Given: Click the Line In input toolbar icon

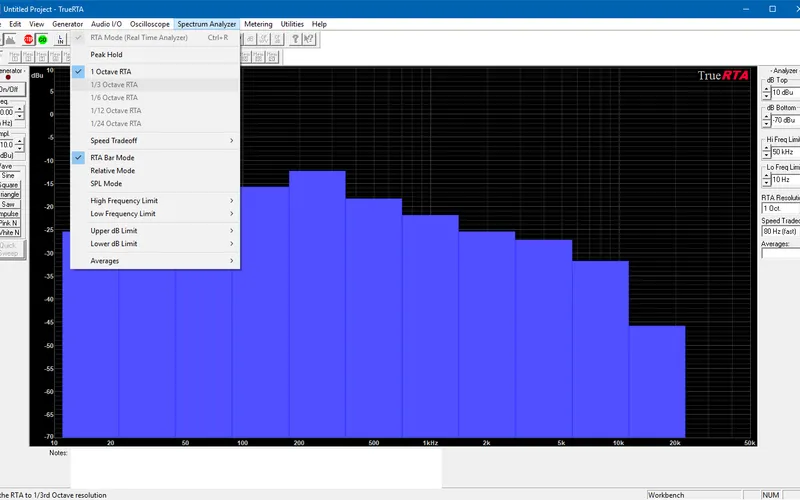Looking at the screenshot, I should pos(60,39).
